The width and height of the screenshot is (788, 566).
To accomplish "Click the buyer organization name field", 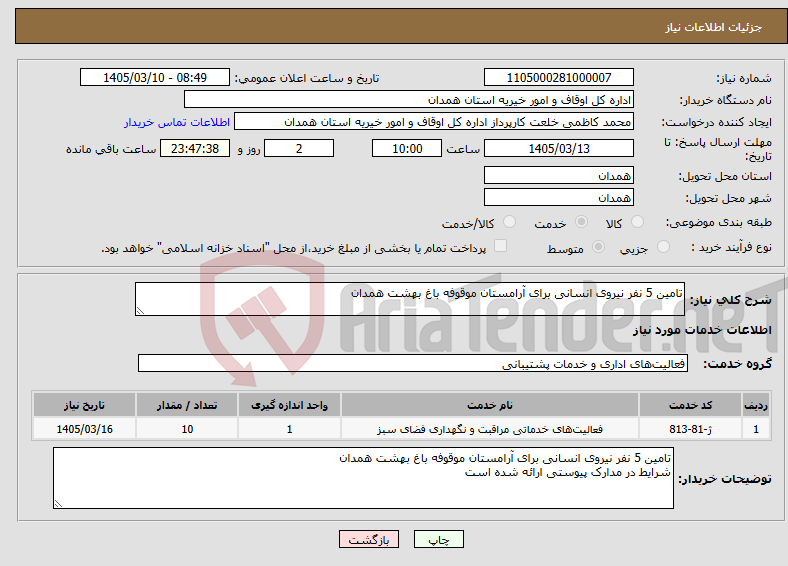I will [x=409, y=100].
